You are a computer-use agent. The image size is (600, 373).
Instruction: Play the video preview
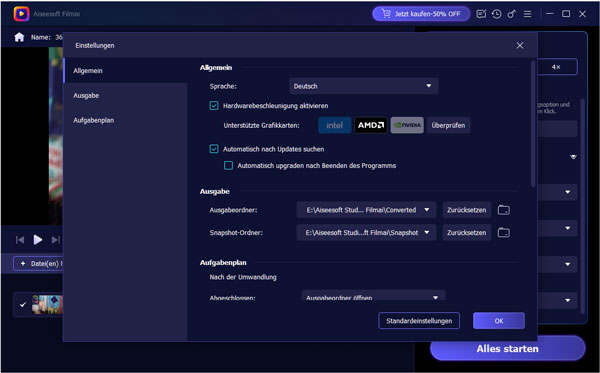38,240
